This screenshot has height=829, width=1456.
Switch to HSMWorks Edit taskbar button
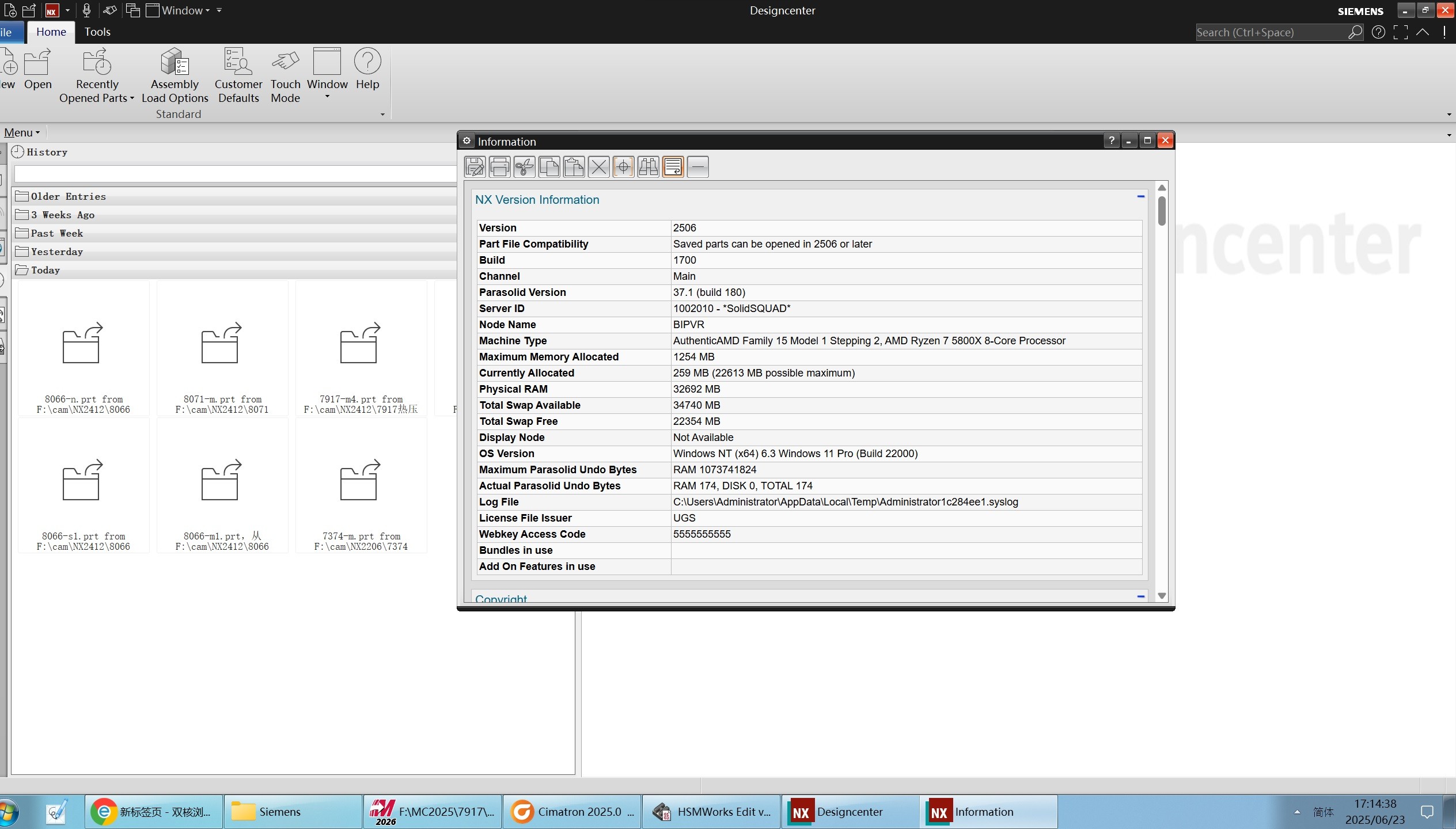(711, 812)
